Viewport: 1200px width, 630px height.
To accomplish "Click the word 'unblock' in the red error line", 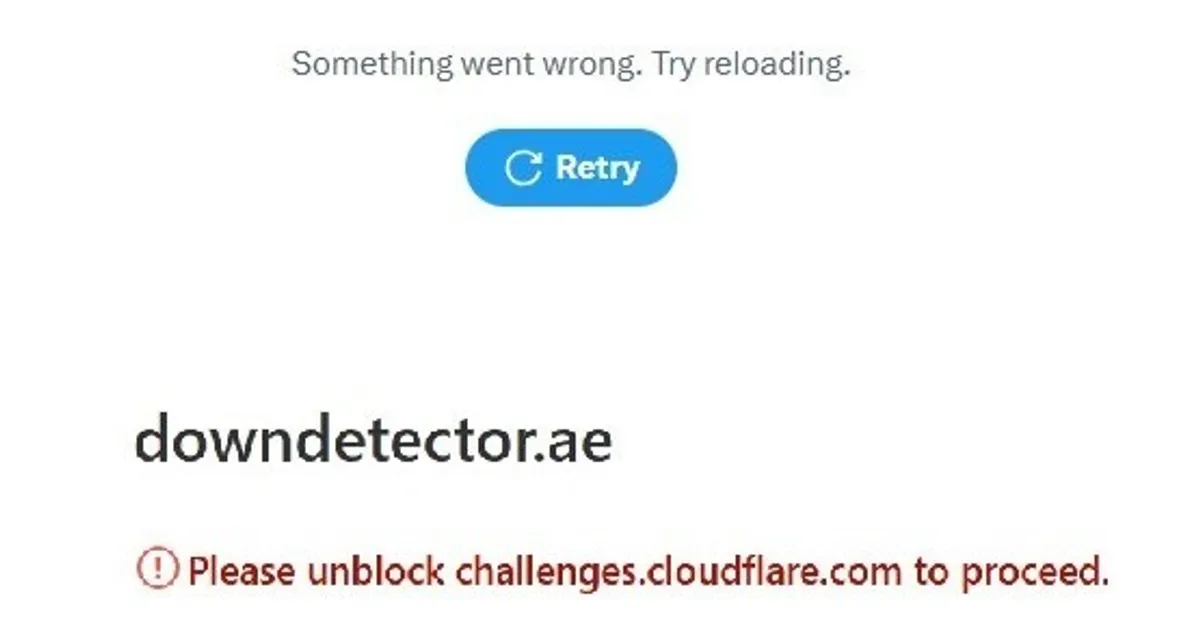I will click(376, 570).
